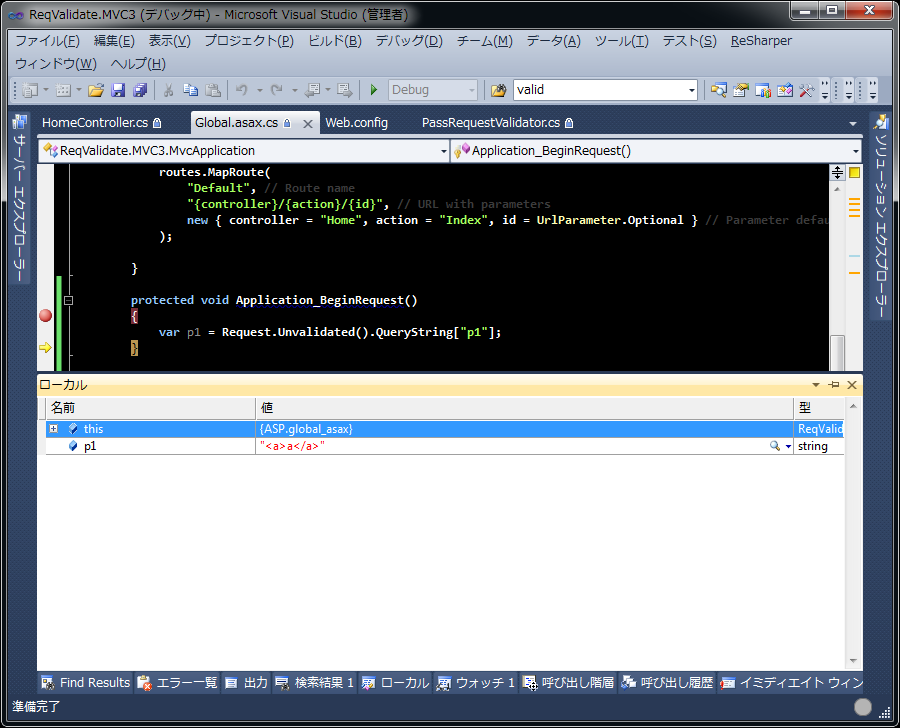This screenshot has width=900, height=728.
Task: Open the Toolbox toolbar icon
Action: [785, 90]
